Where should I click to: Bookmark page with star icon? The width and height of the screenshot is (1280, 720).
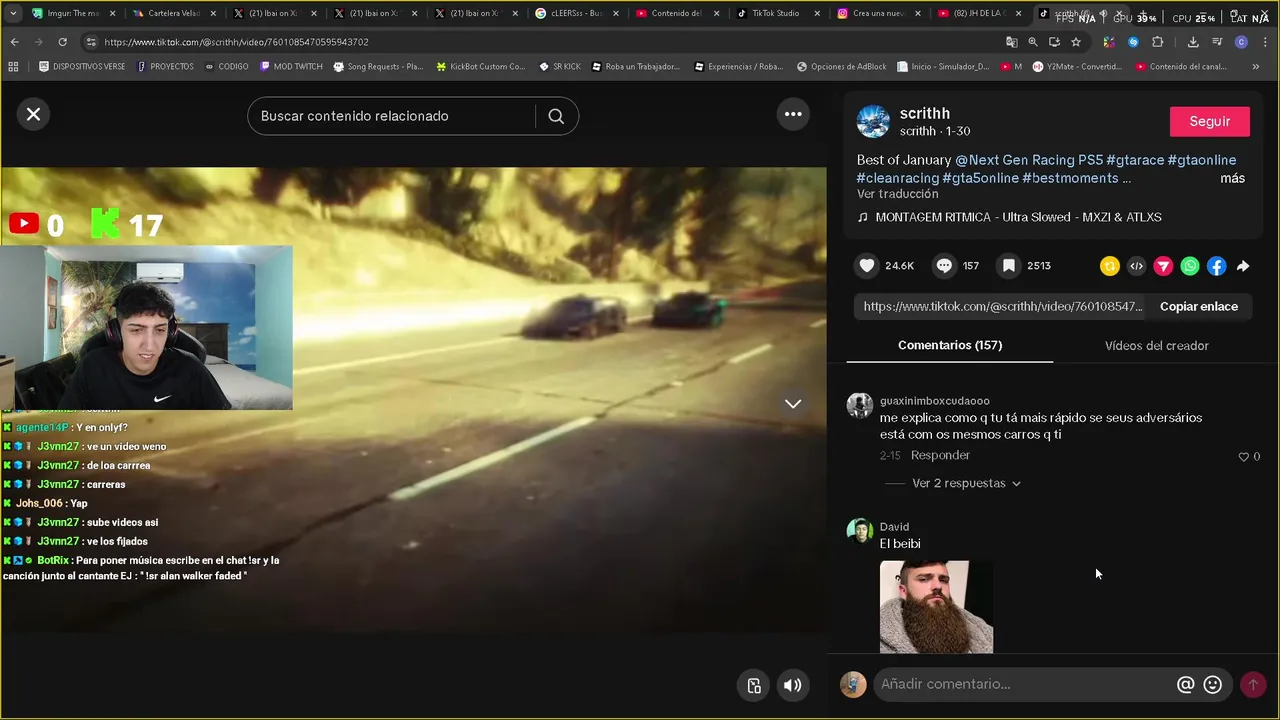[x=1076, y=42]
